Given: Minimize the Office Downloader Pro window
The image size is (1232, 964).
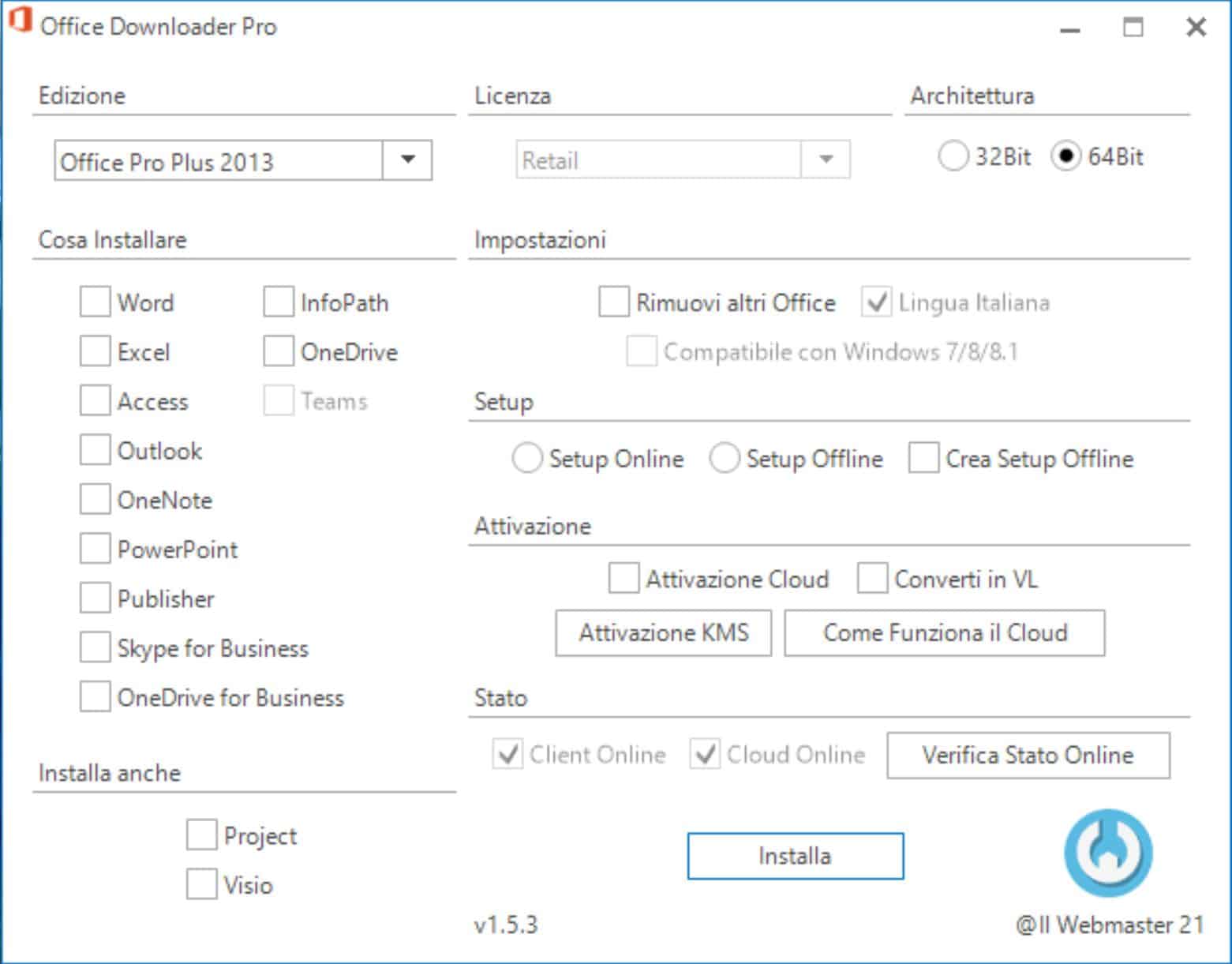Looking at the screenshot, I should (1069, 28).
